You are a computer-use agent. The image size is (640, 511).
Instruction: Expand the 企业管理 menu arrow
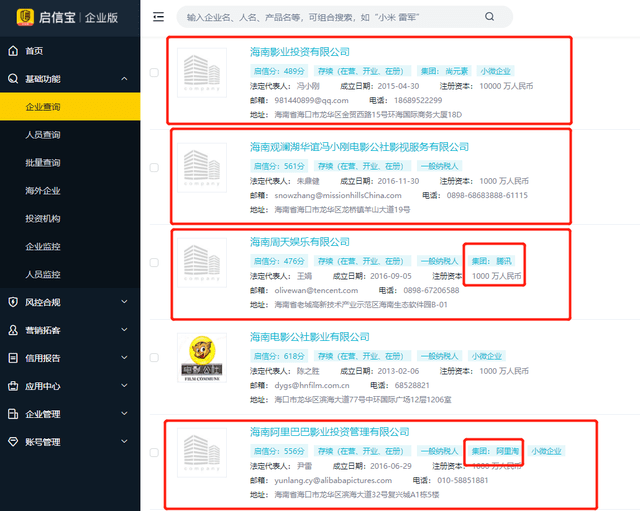pos(123,414)
